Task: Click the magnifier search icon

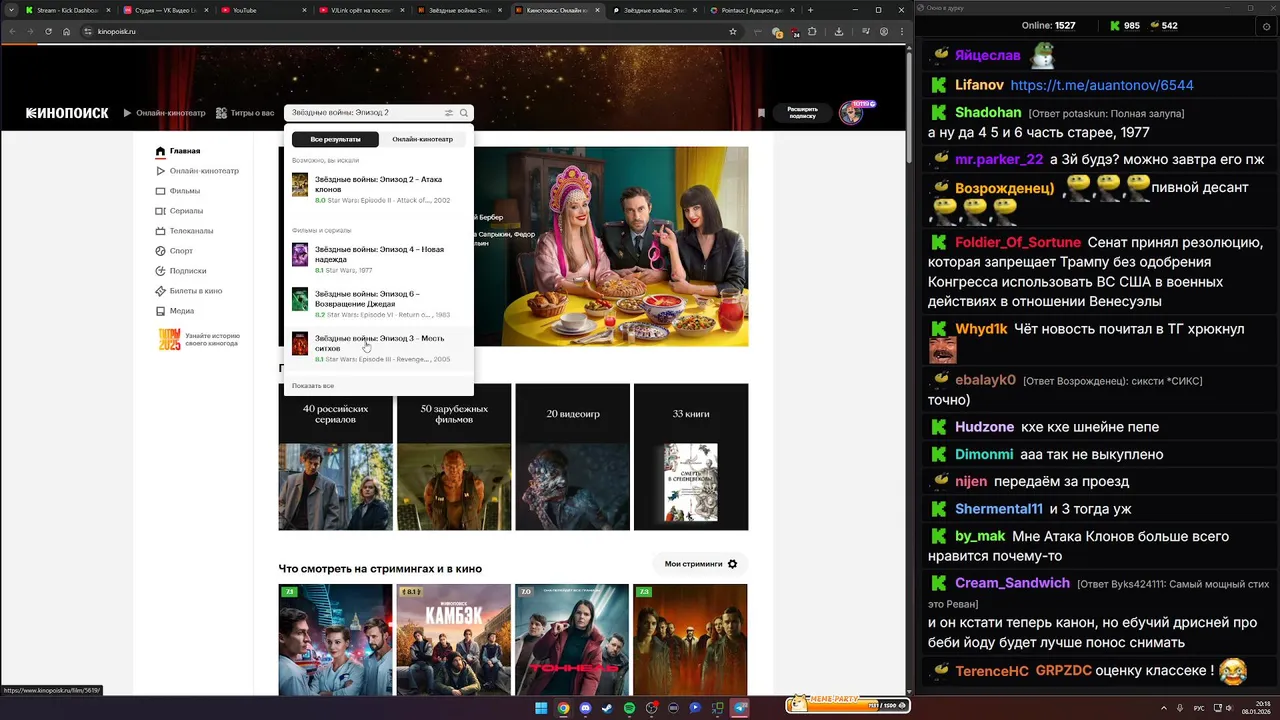Action: point(464,113)
